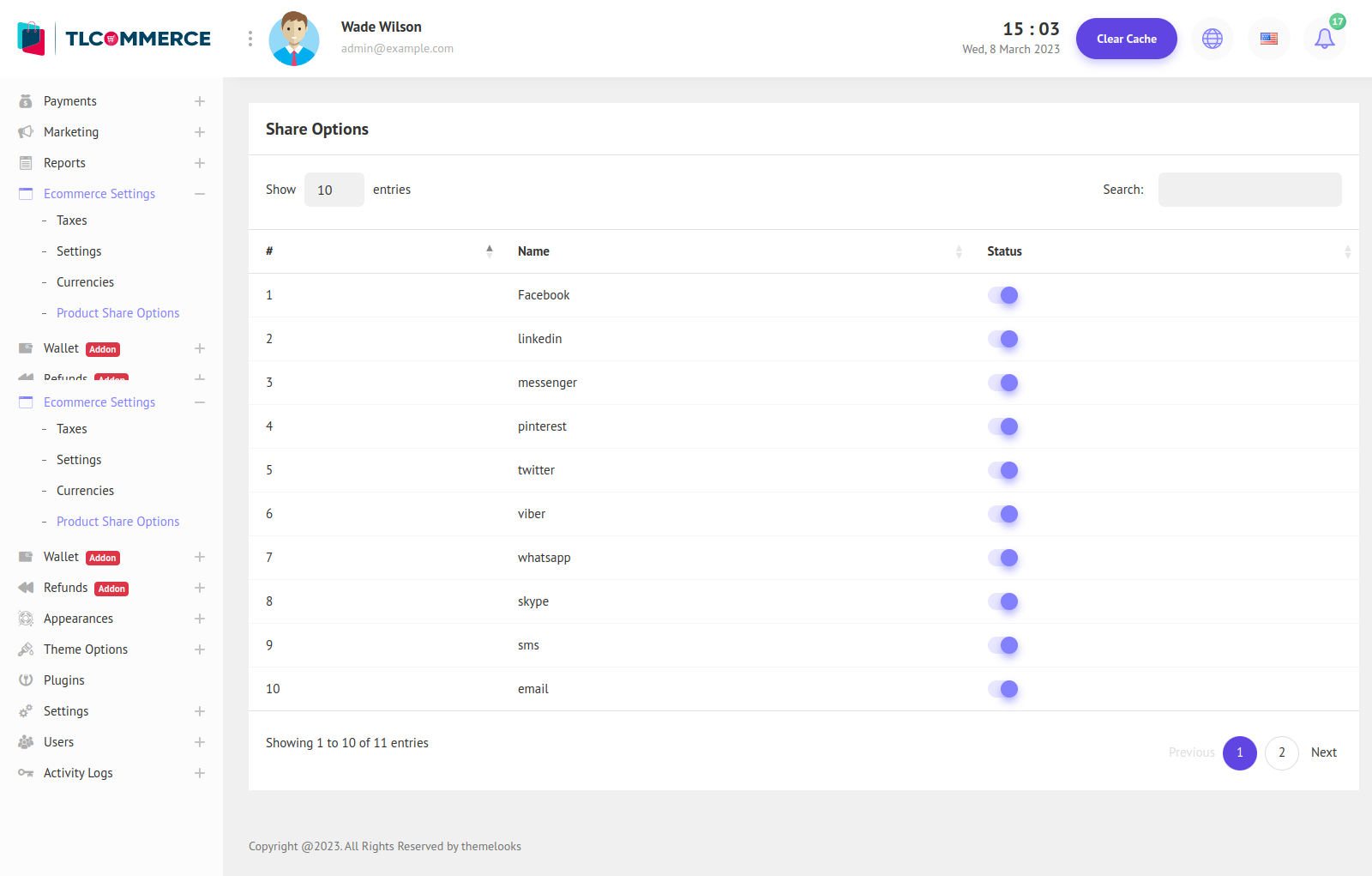Click the Wade Wilson avatar picture
The height and width of the screenshot is (876, 1372).
pos(294,39)
